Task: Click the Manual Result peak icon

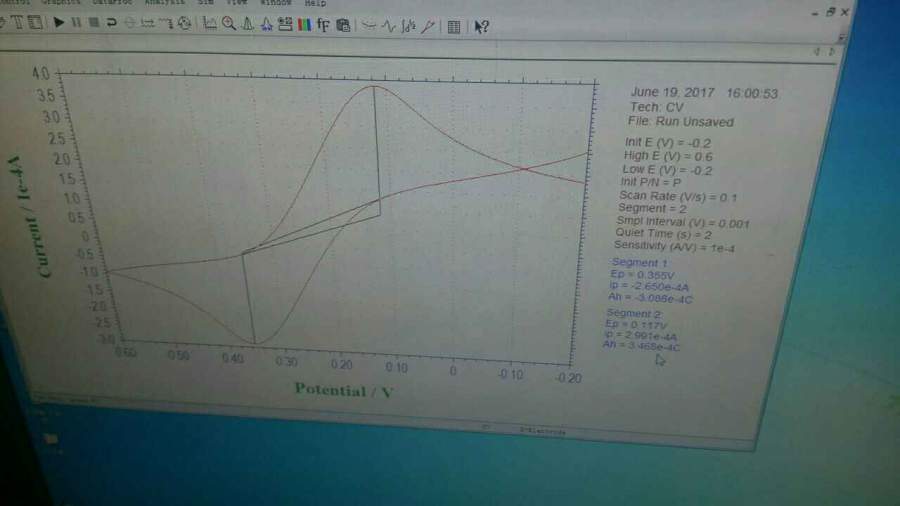Action: pos(247,24)
